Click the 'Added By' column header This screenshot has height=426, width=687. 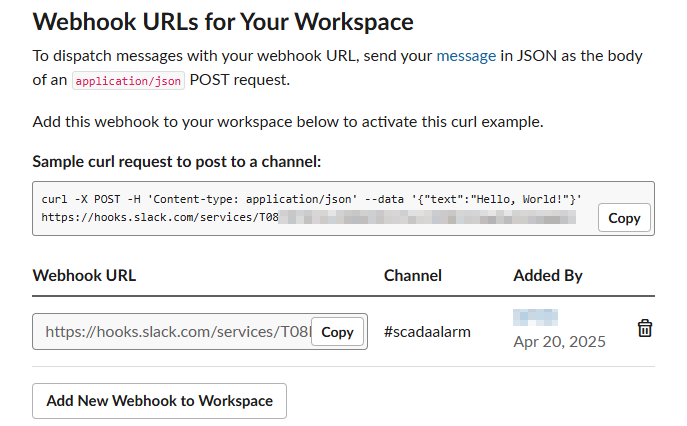[x=548, y=275]
